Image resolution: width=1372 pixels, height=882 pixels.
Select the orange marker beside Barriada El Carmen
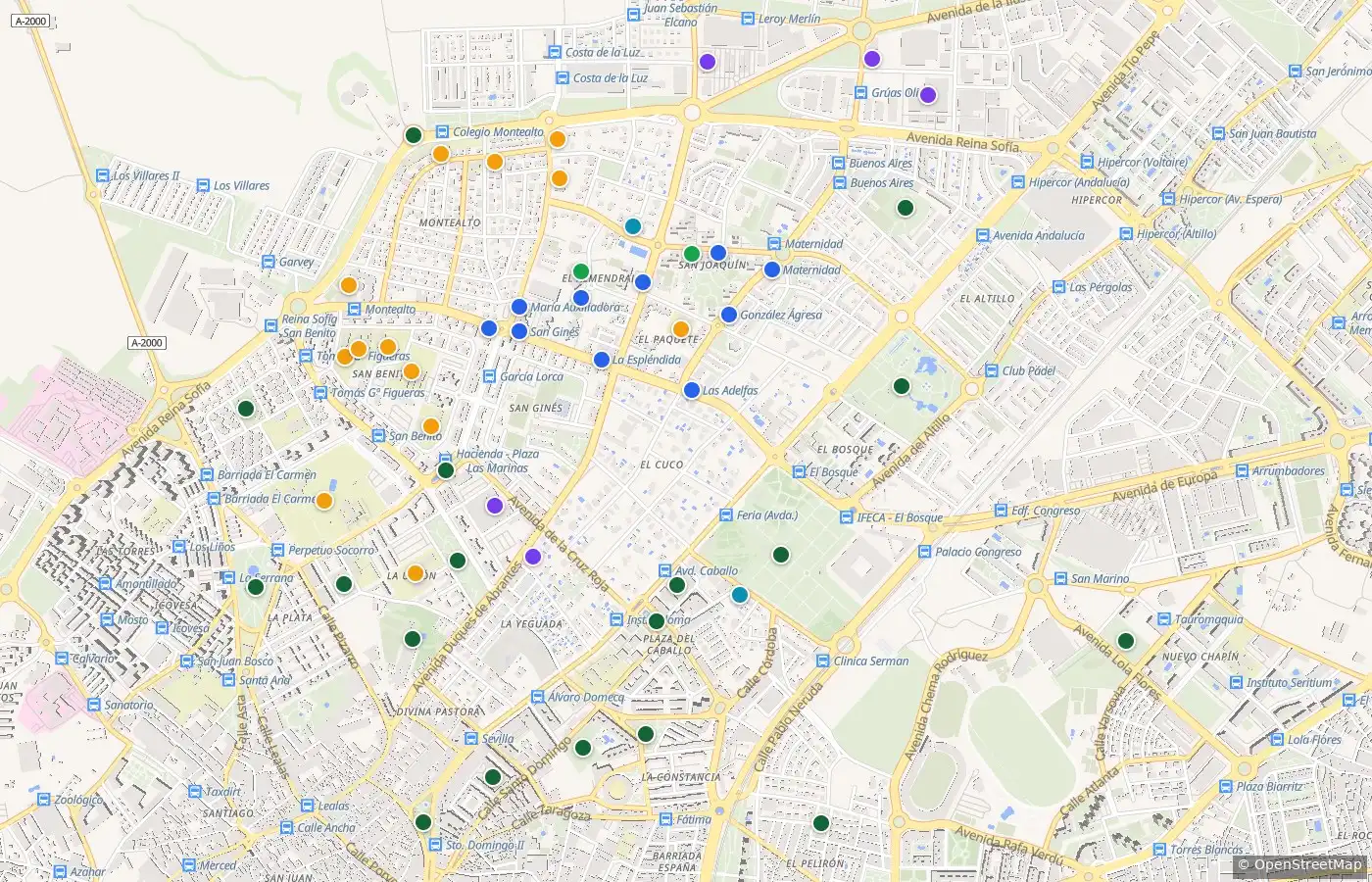pyautogui.click(x=324, y=501)
